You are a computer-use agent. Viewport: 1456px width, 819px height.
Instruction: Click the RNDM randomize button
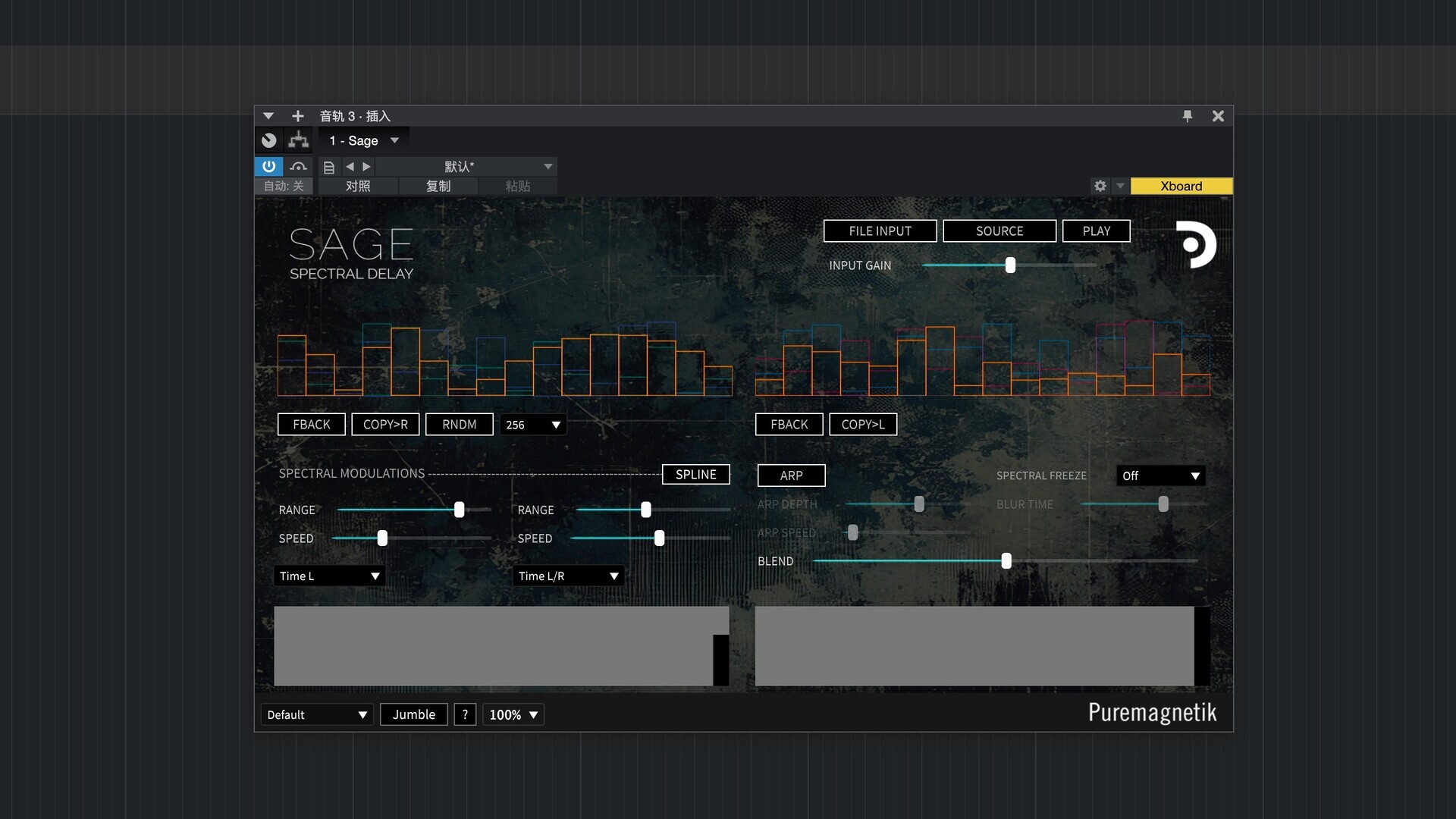460,425
